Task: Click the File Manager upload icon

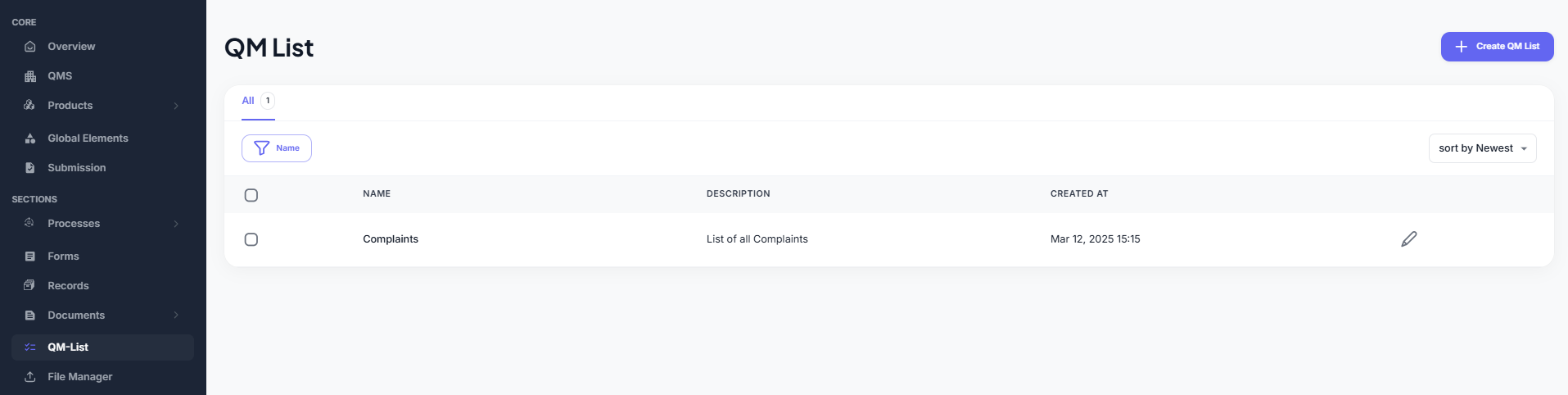Action: coord(30,377)
